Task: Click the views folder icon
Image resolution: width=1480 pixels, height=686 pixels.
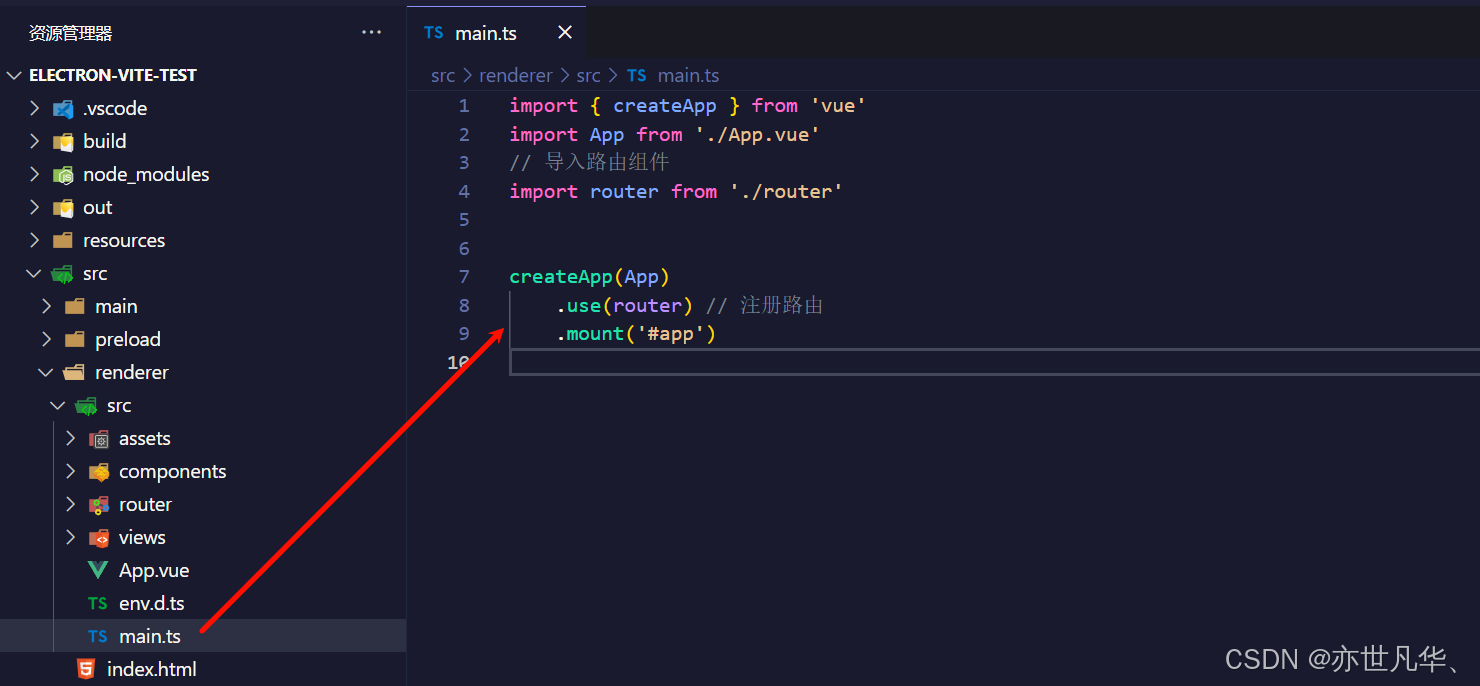Action: 99,537
